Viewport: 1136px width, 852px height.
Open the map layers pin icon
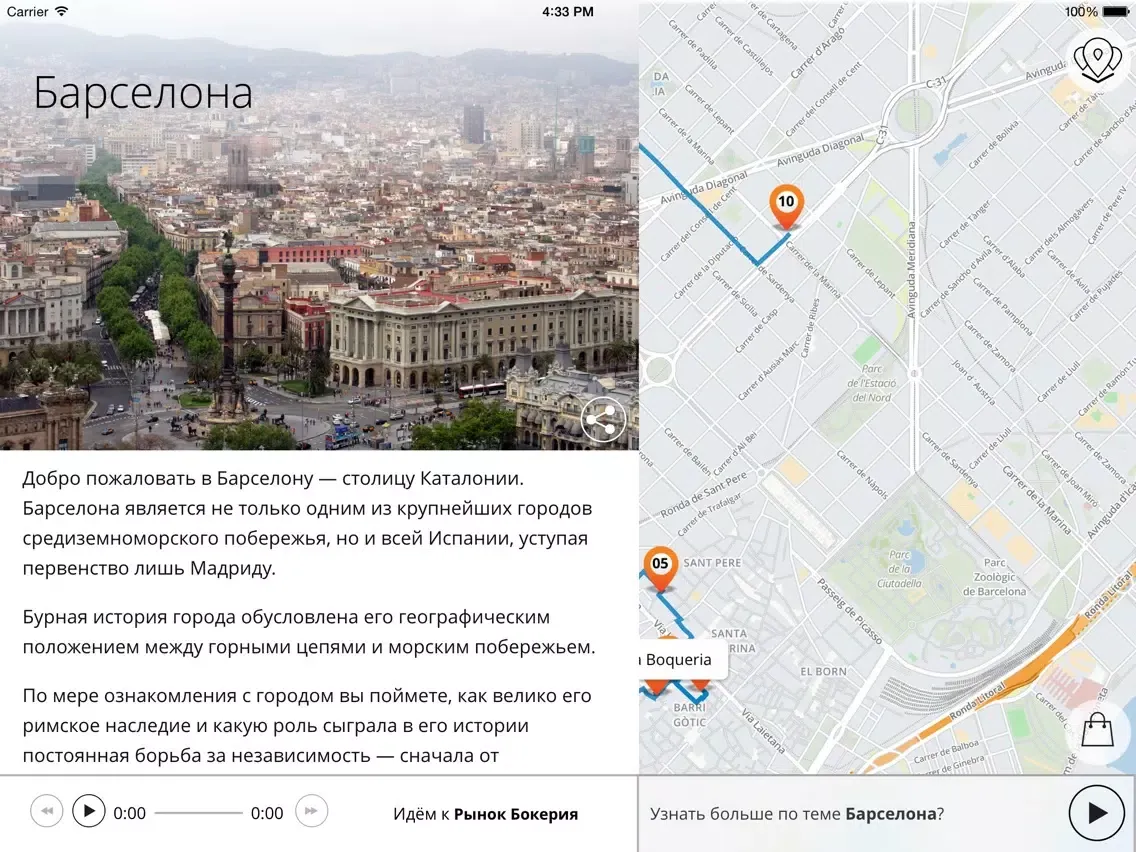tap(1098, 60)
